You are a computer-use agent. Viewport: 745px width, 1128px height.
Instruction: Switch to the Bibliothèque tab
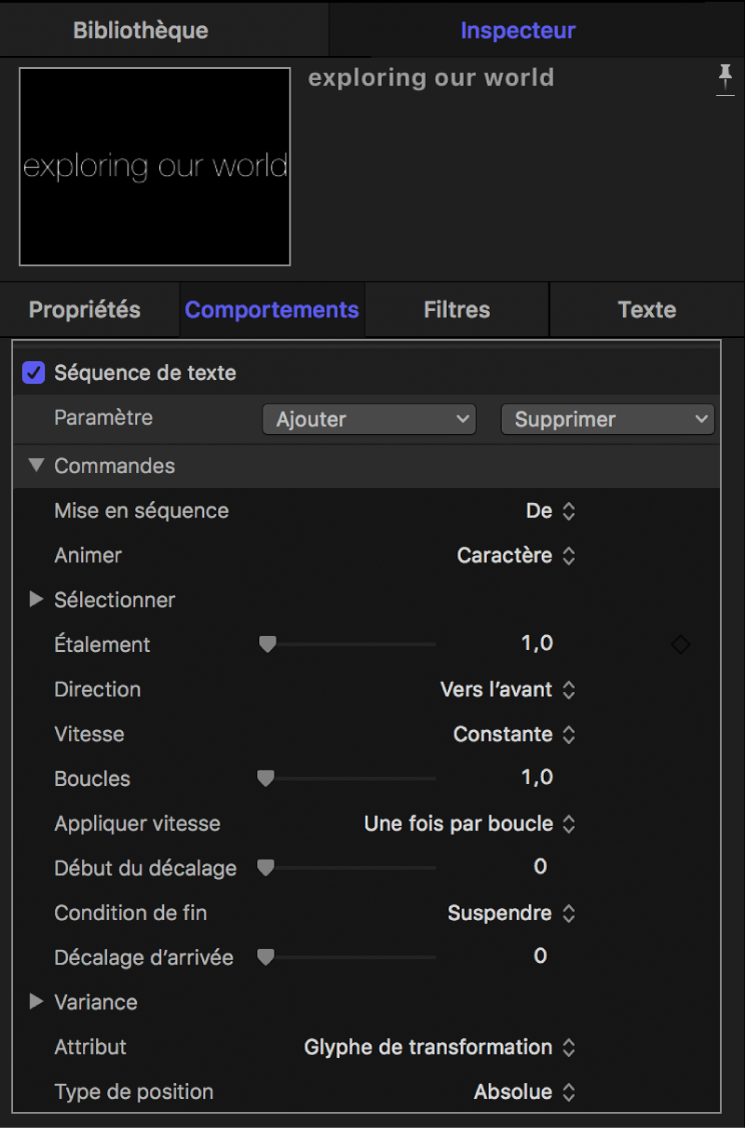click(140, 30)
